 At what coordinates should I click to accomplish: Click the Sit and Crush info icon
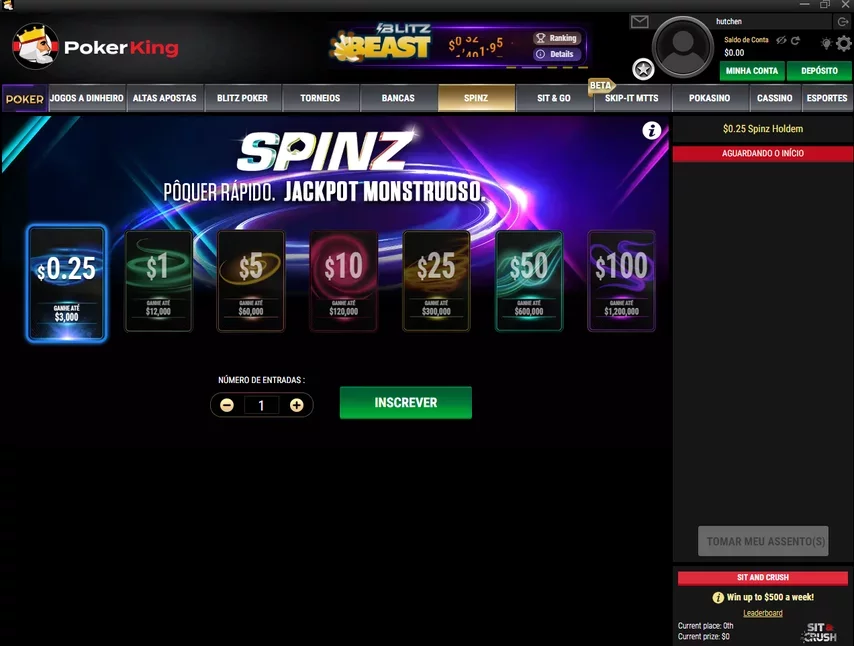pyautogui.click(x=718, y=598)
